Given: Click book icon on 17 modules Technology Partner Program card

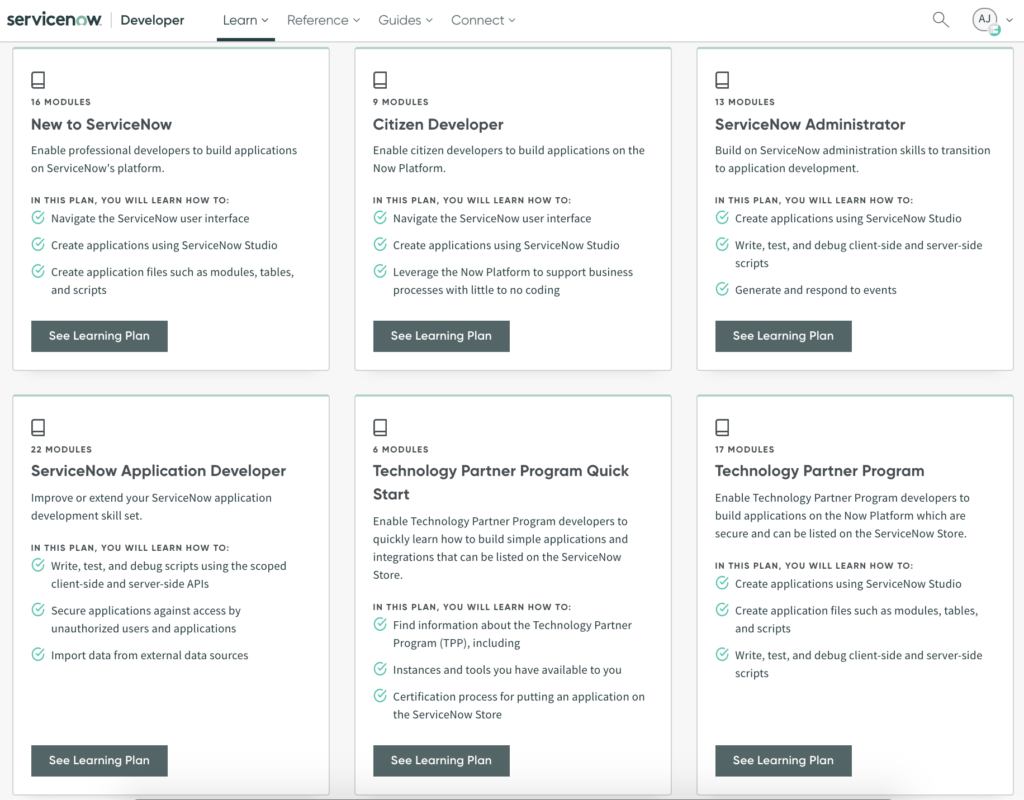Looking at the screenshot, I should (x=722, y=427).
